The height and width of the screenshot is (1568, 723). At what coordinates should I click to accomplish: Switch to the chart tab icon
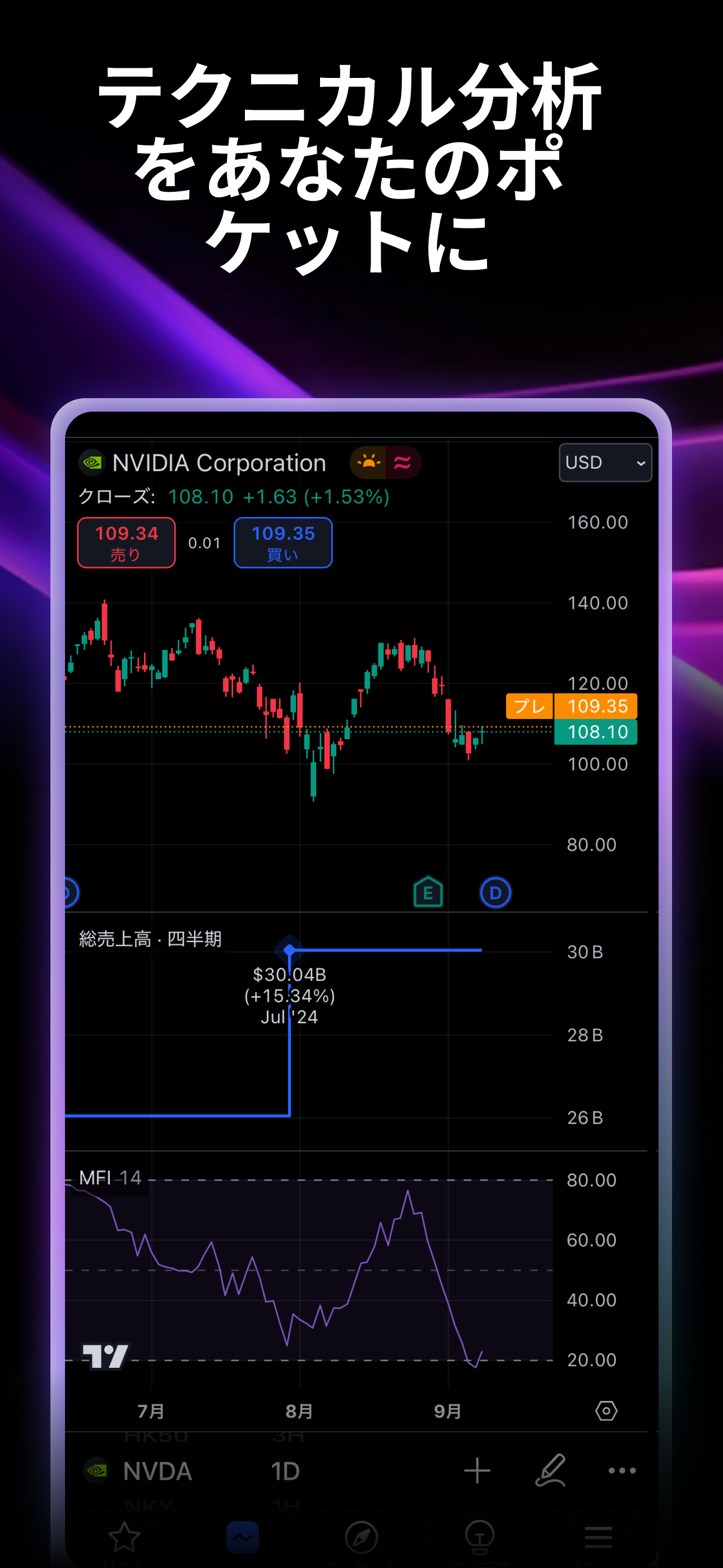tap(242, 1538)
